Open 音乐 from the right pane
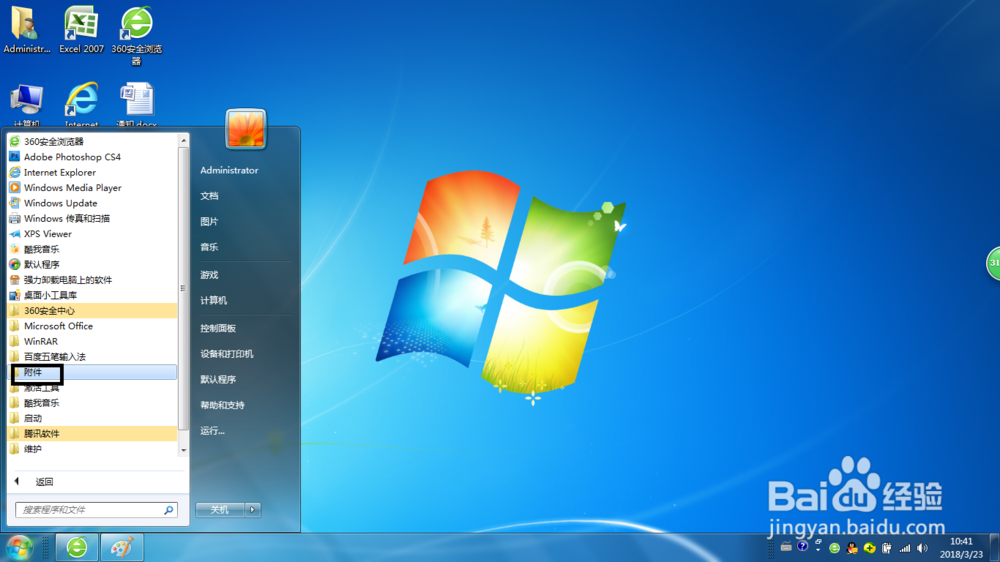The width and height of the screenshot is (1000, 562). coord(209,247)
